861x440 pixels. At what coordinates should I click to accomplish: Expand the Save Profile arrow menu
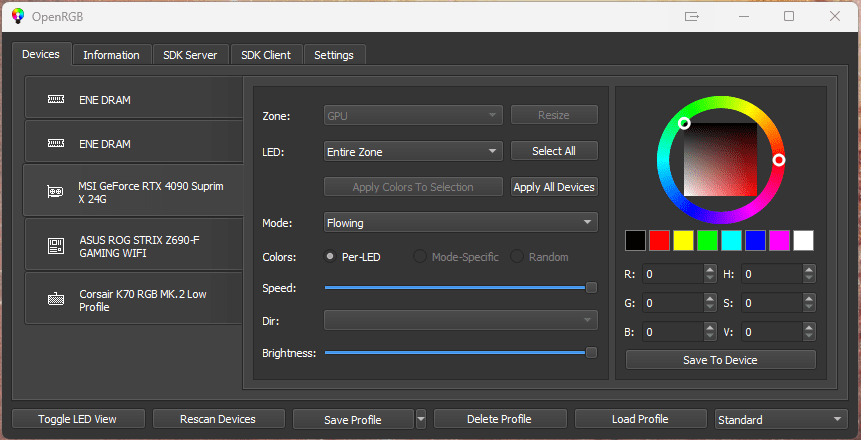(x=421, y=419)
